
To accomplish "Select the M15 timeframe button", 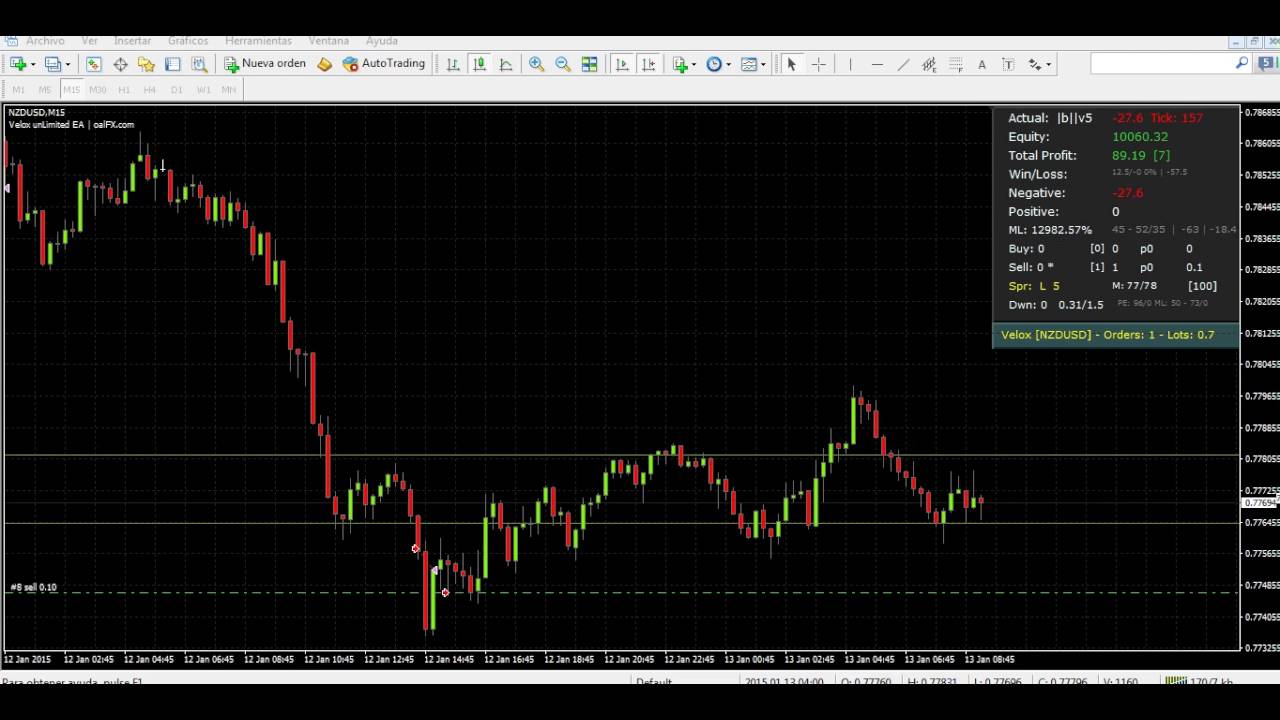I will click(x=71, y=89).
